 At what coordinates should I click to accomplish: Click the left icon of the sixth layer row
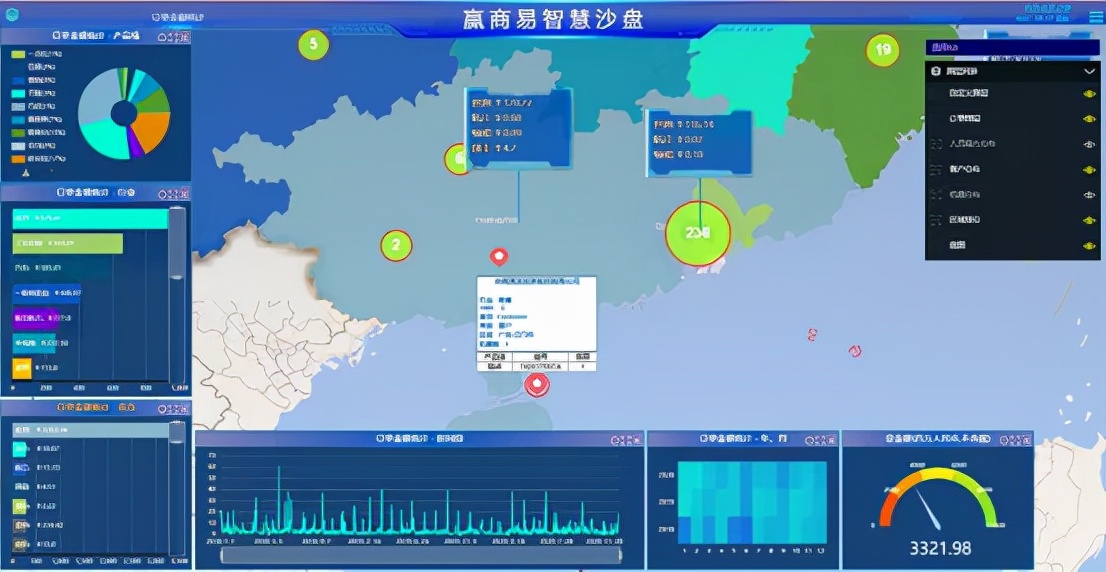pyautogui.click(x=937, y=220)
